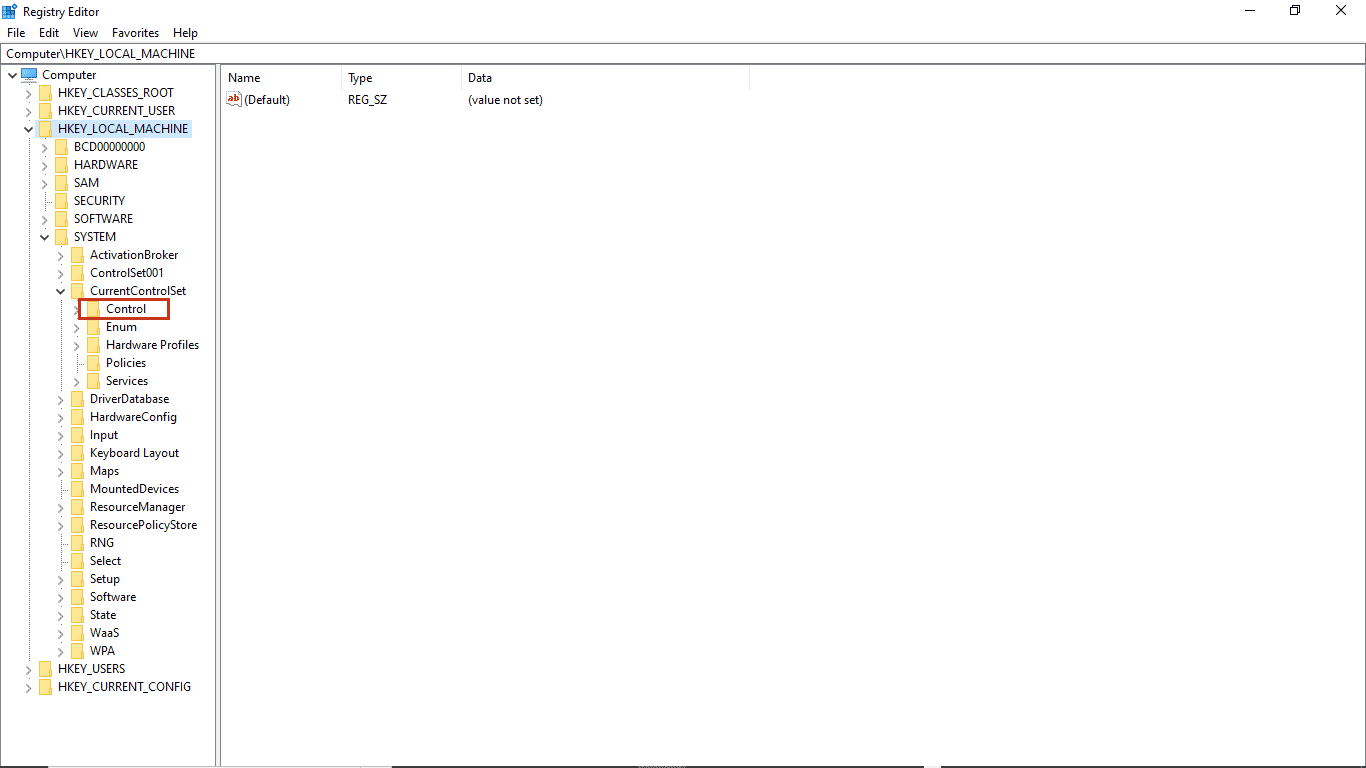Sort by the Type column header
Viewport: 1366px width, 768px height.
(x=402, y=78)
